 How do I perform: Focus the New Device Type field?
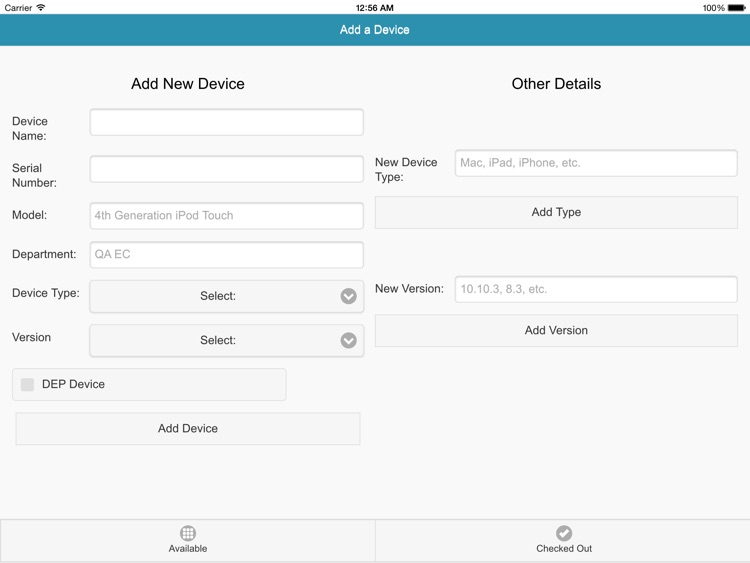pos(596,163)
